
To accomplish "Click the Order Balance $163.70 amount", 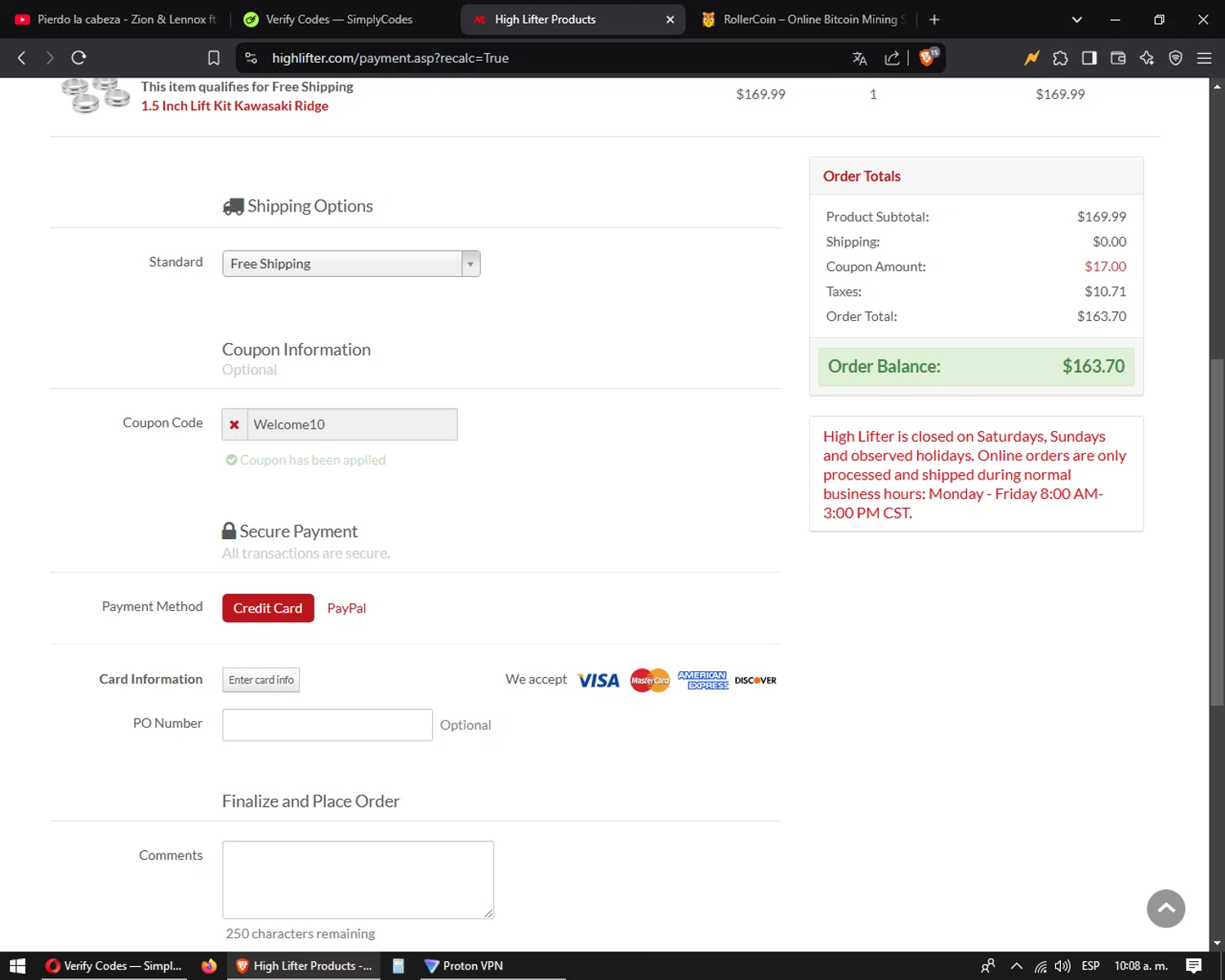I will (x=1094, y=367).
